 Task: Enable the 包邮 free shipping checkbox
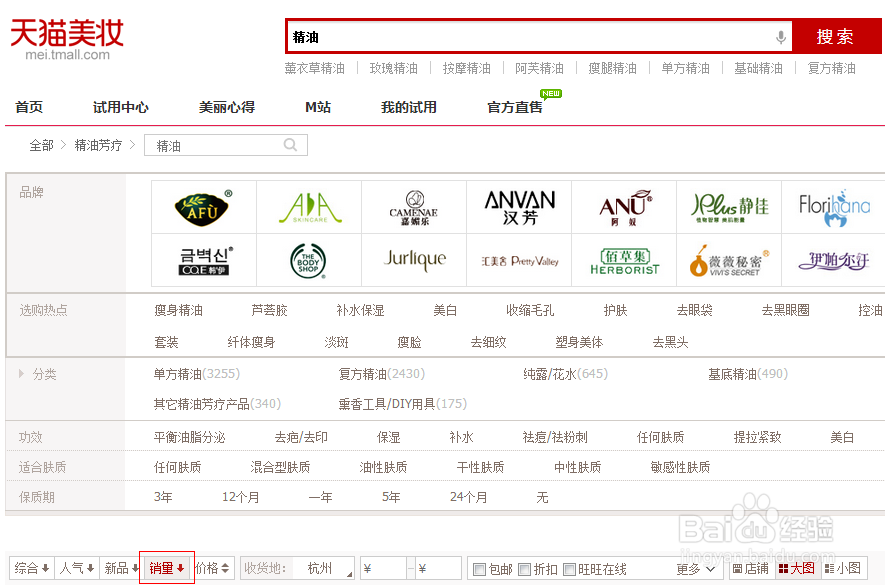(479, 570)
